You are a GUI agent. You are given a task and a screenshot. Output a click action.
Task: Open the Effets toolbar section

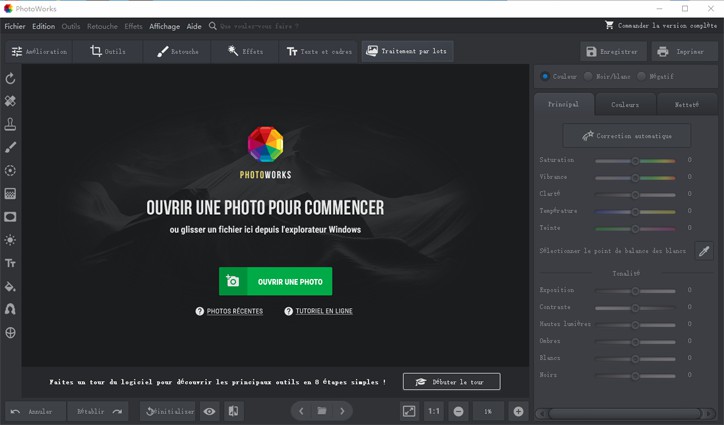[245, 52]
